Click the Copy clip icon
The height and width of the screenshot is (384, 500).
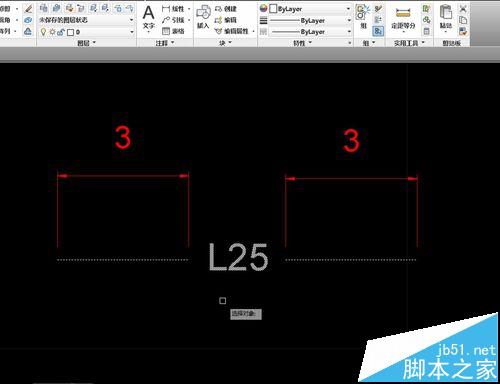(x=463, y=20)
